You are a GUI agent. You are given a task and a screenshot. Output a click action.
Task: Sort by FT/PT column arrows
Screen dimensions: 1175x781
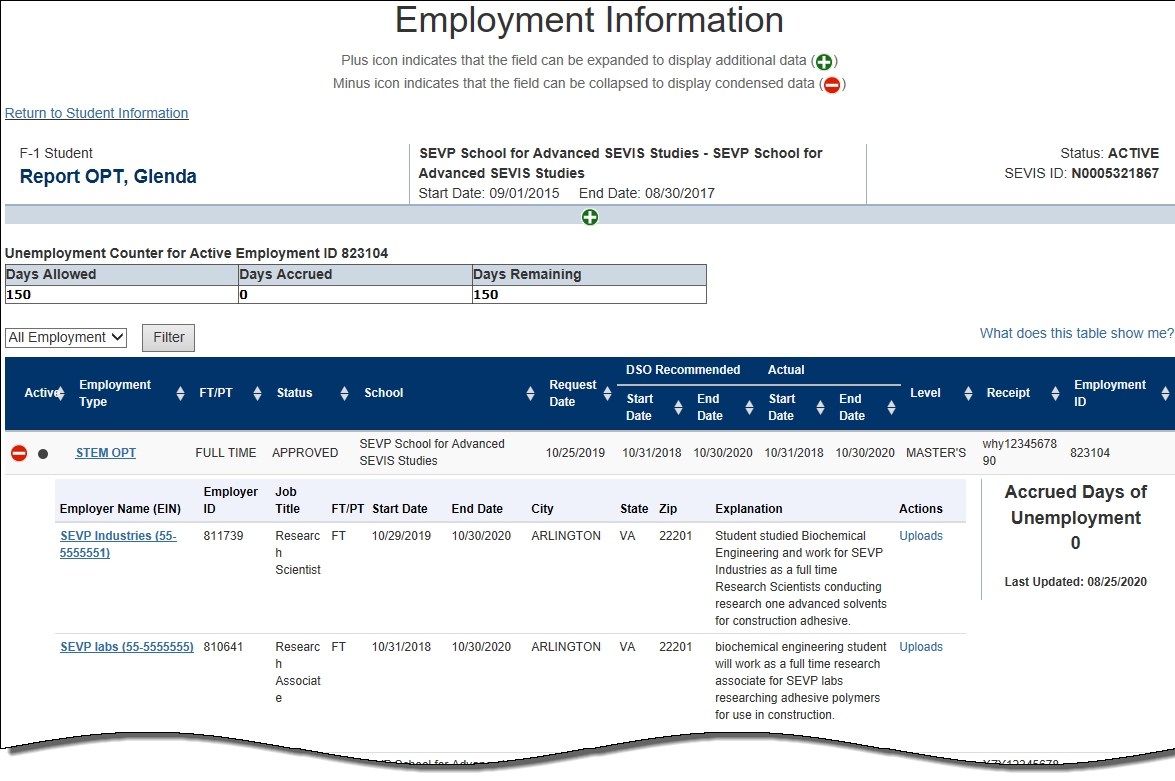pyautogui.click(x=257, y=393)
